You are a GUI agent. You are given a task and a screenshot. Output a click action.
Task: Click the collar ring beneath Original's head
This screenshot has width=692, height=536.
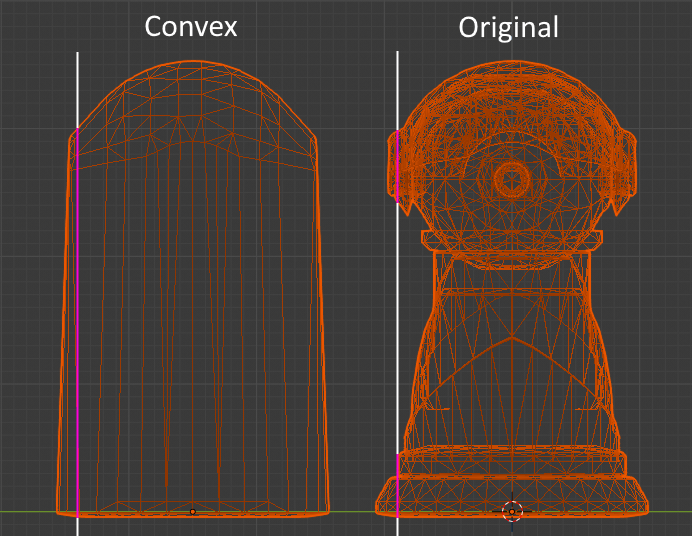(511, 239)
